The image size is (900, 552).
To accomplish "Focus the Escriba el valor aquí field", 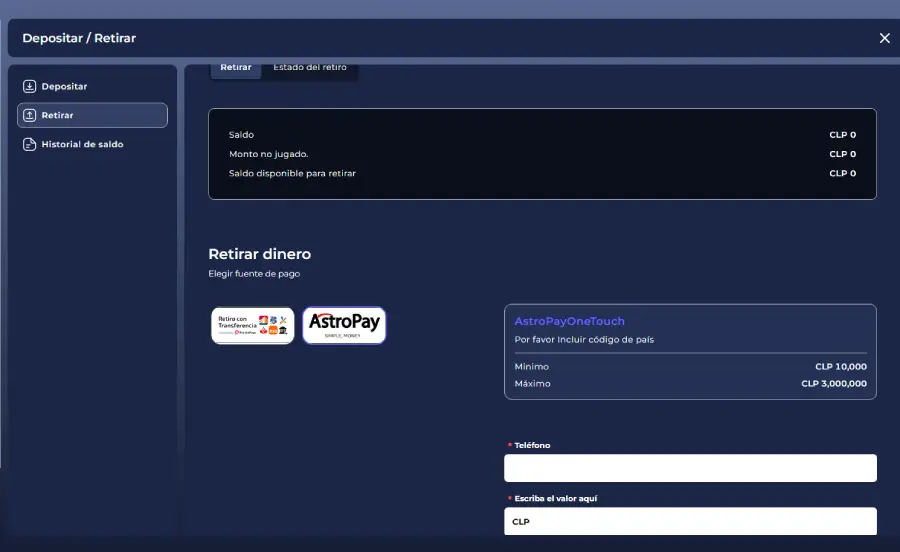I will pos(690,521).
